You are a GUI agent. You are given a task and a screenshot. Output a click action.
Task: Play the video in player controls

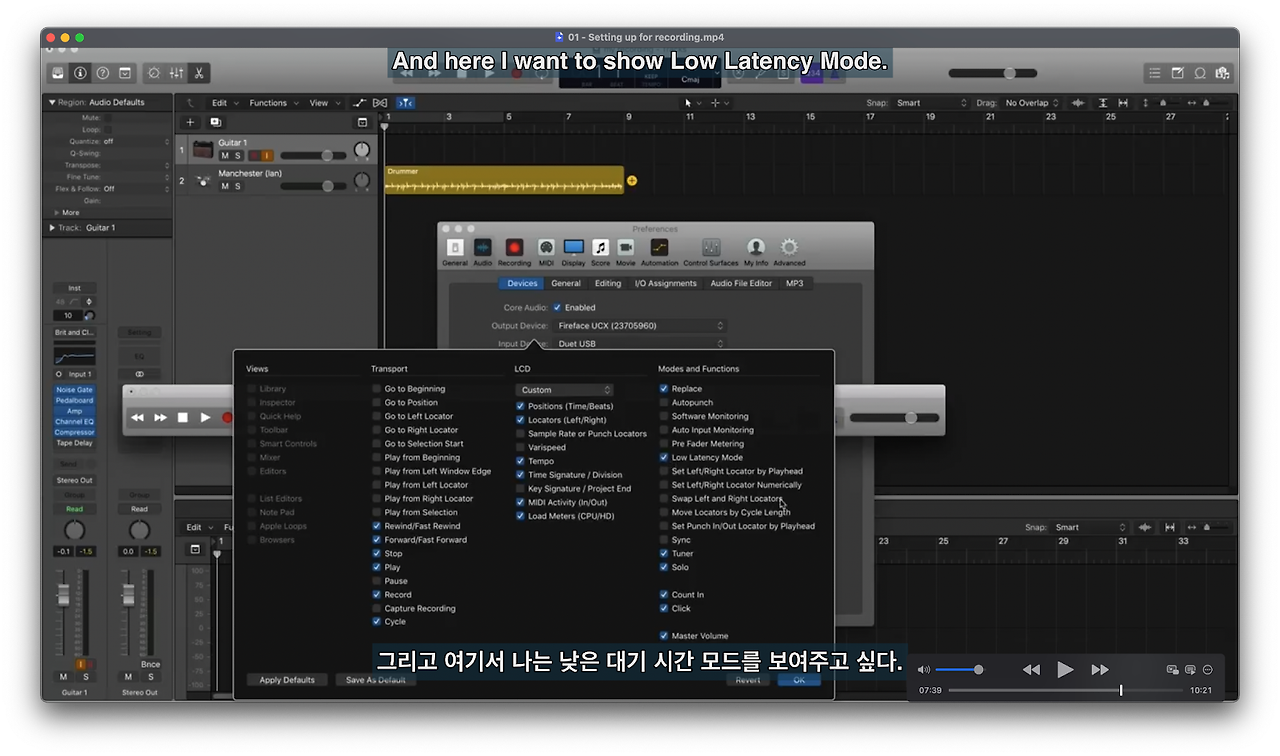(1065, 670)
